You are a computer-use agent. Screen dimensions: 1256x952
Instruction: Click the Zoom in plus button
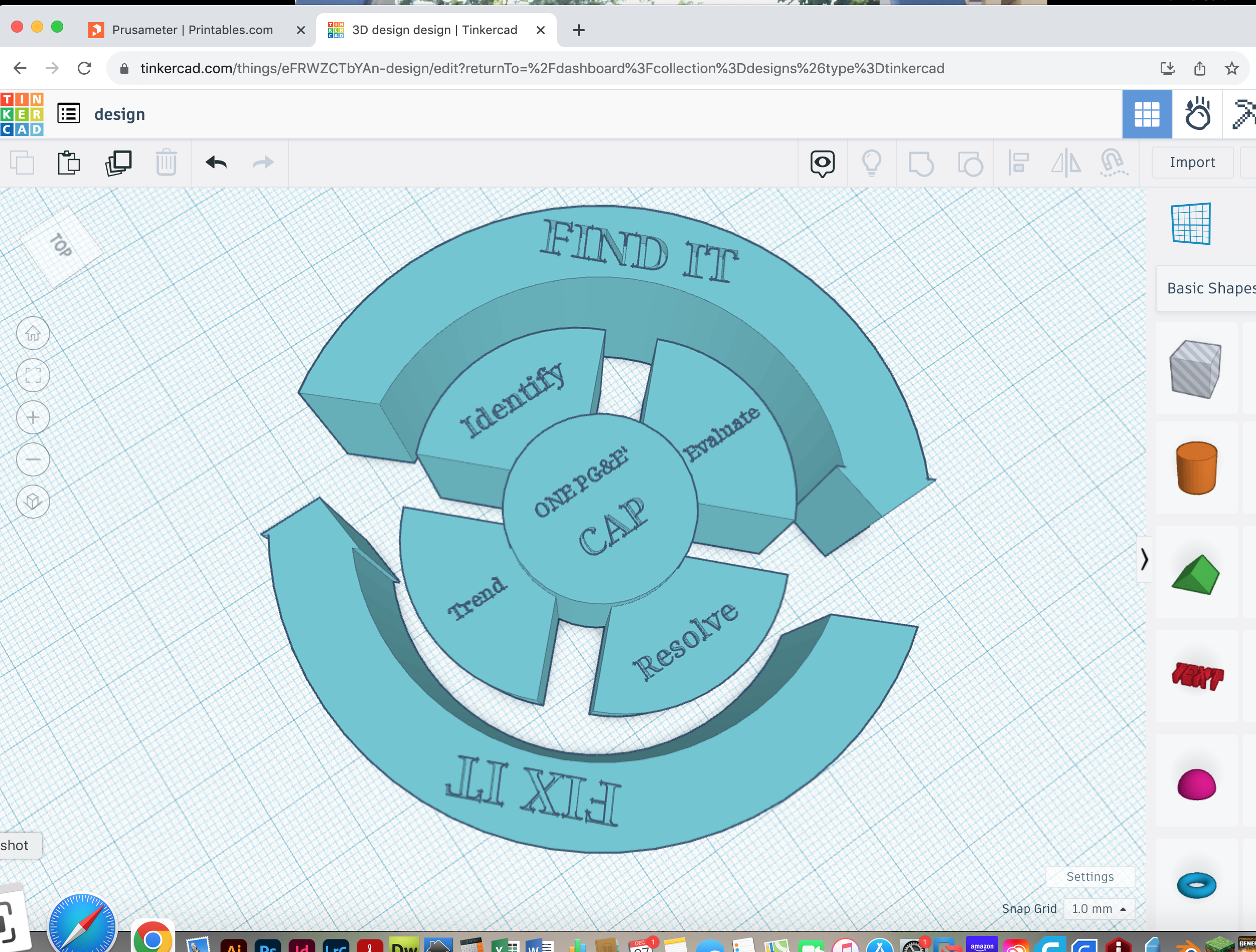tap(33, 418)
